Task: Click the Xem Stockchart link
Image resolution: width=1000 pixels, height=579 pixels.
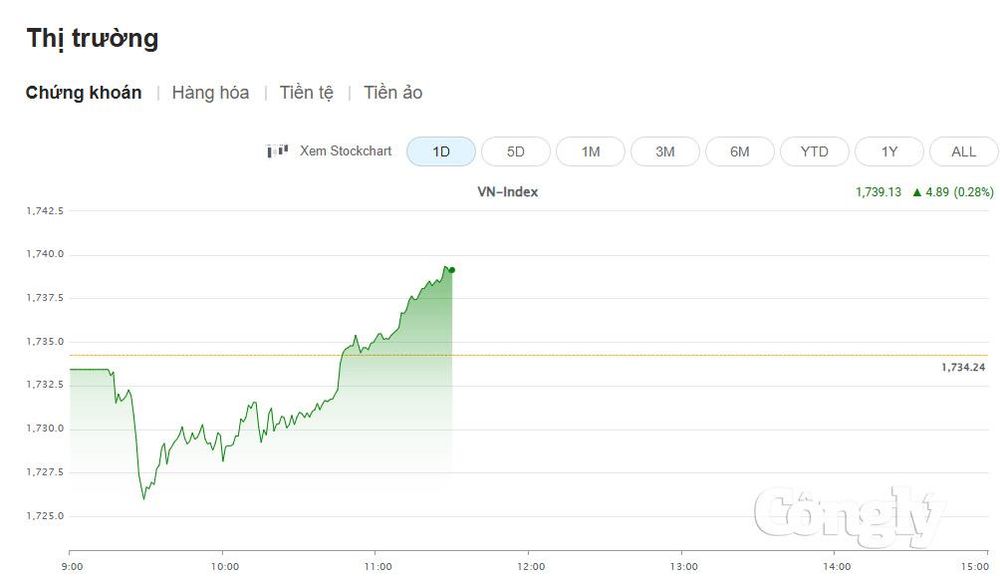Action: tap(346, 151)
